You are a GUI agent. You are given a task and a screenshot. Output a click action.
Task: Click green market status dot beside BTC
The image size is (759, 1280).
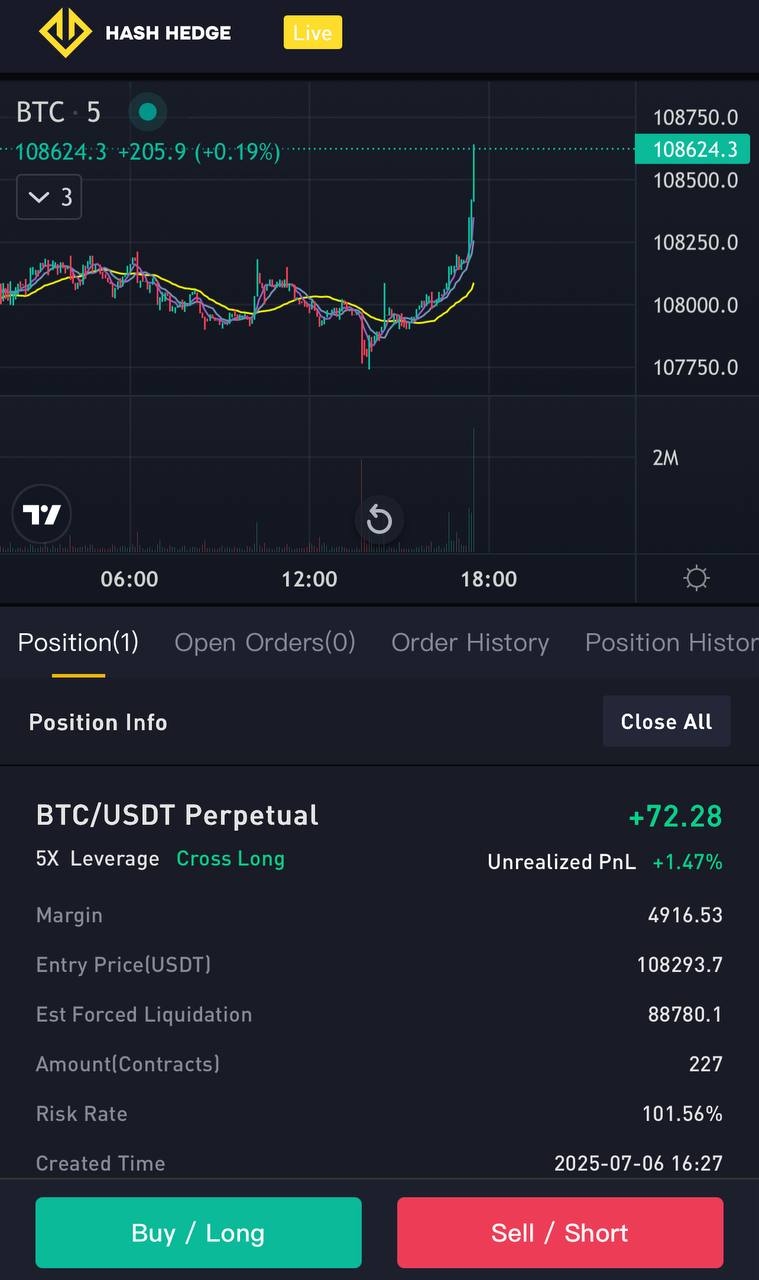click(148, 112)
